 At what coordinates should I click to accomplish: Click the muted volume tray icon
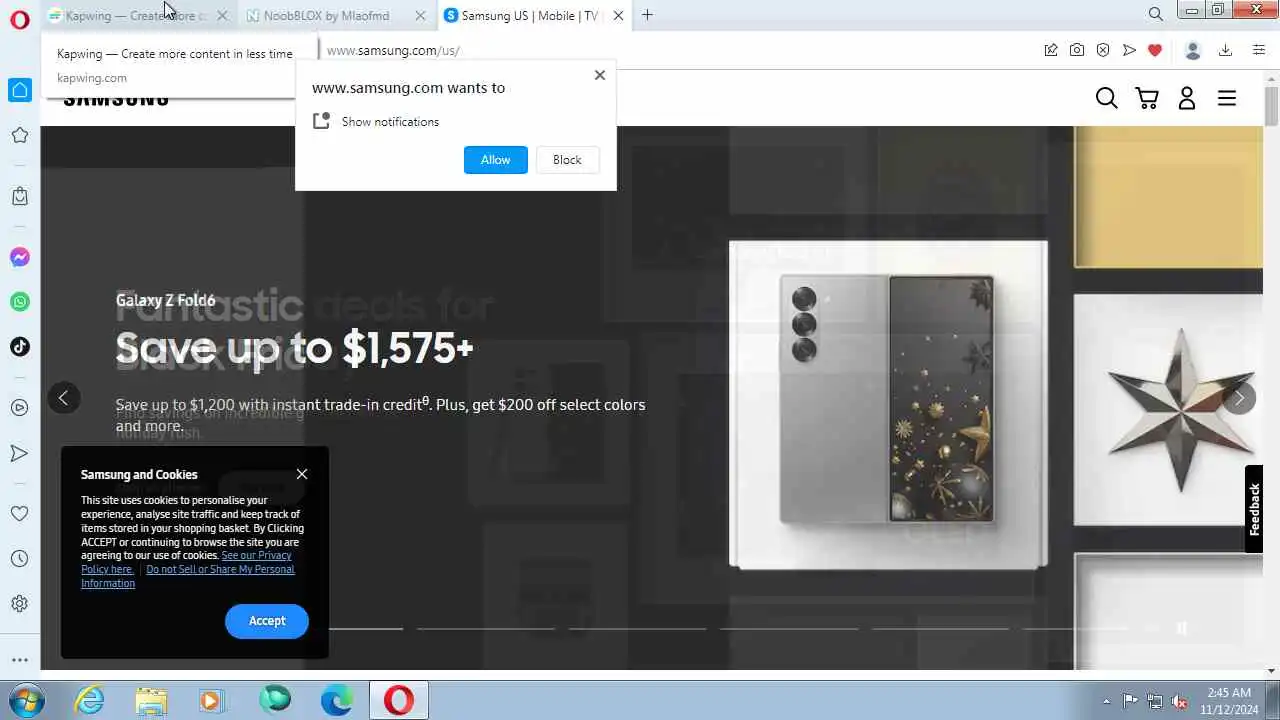(1180, 701)
